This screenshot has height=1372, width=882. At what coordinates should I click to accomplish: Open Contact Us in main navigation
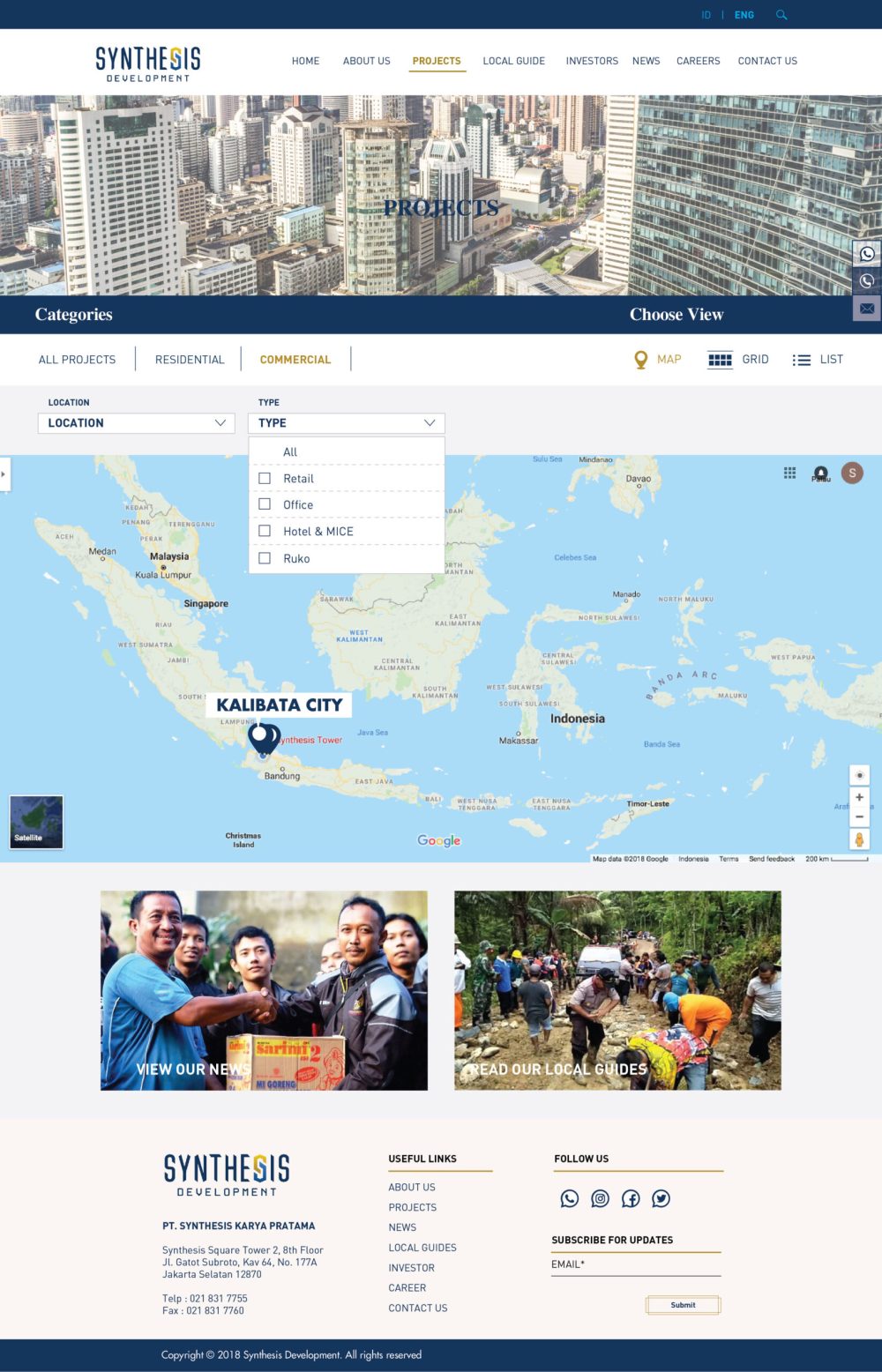click(x=767, y=61)
